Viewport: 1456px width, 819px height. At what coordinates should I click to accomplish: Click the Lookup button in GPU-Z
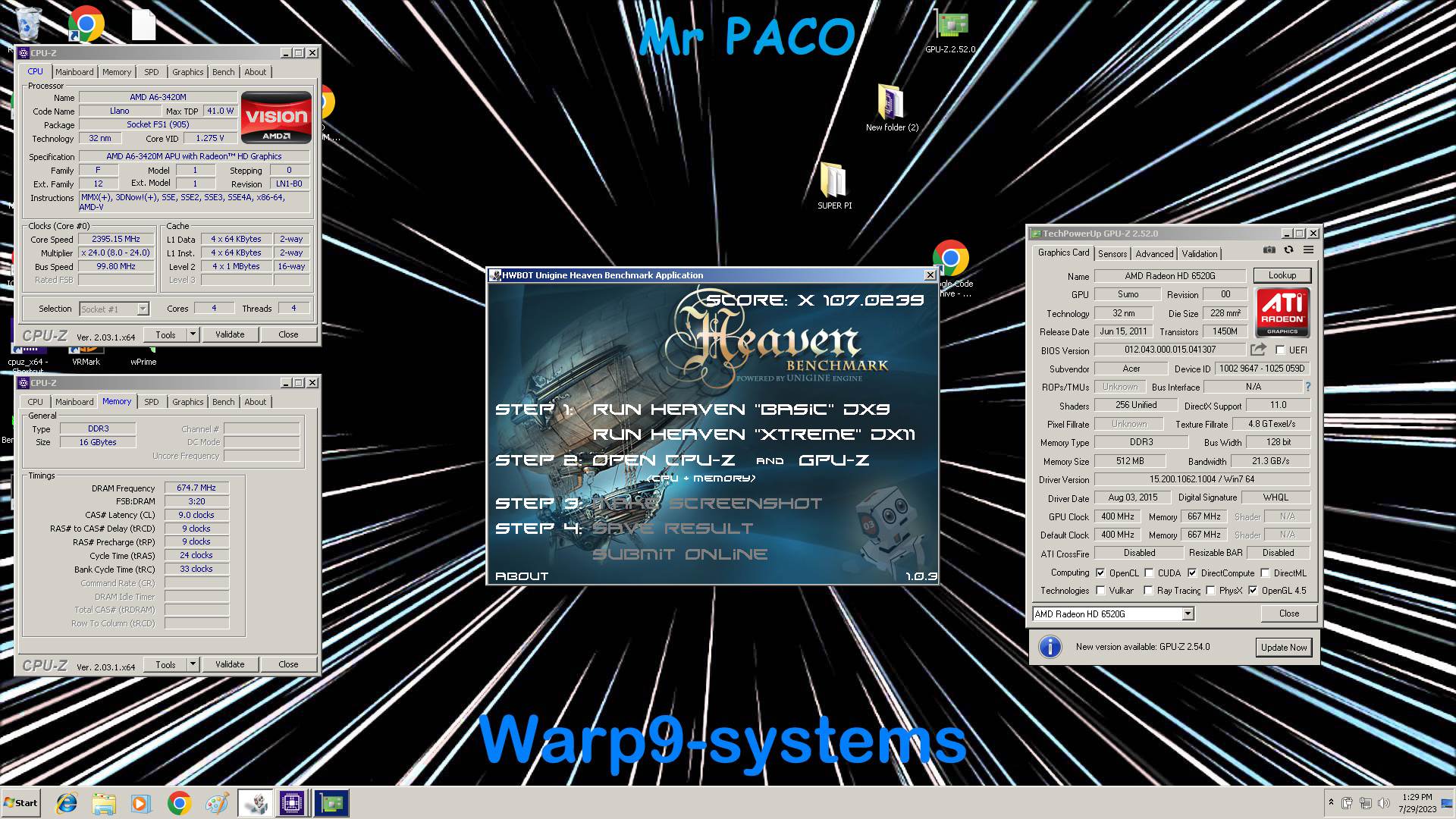click(1282, 275)
